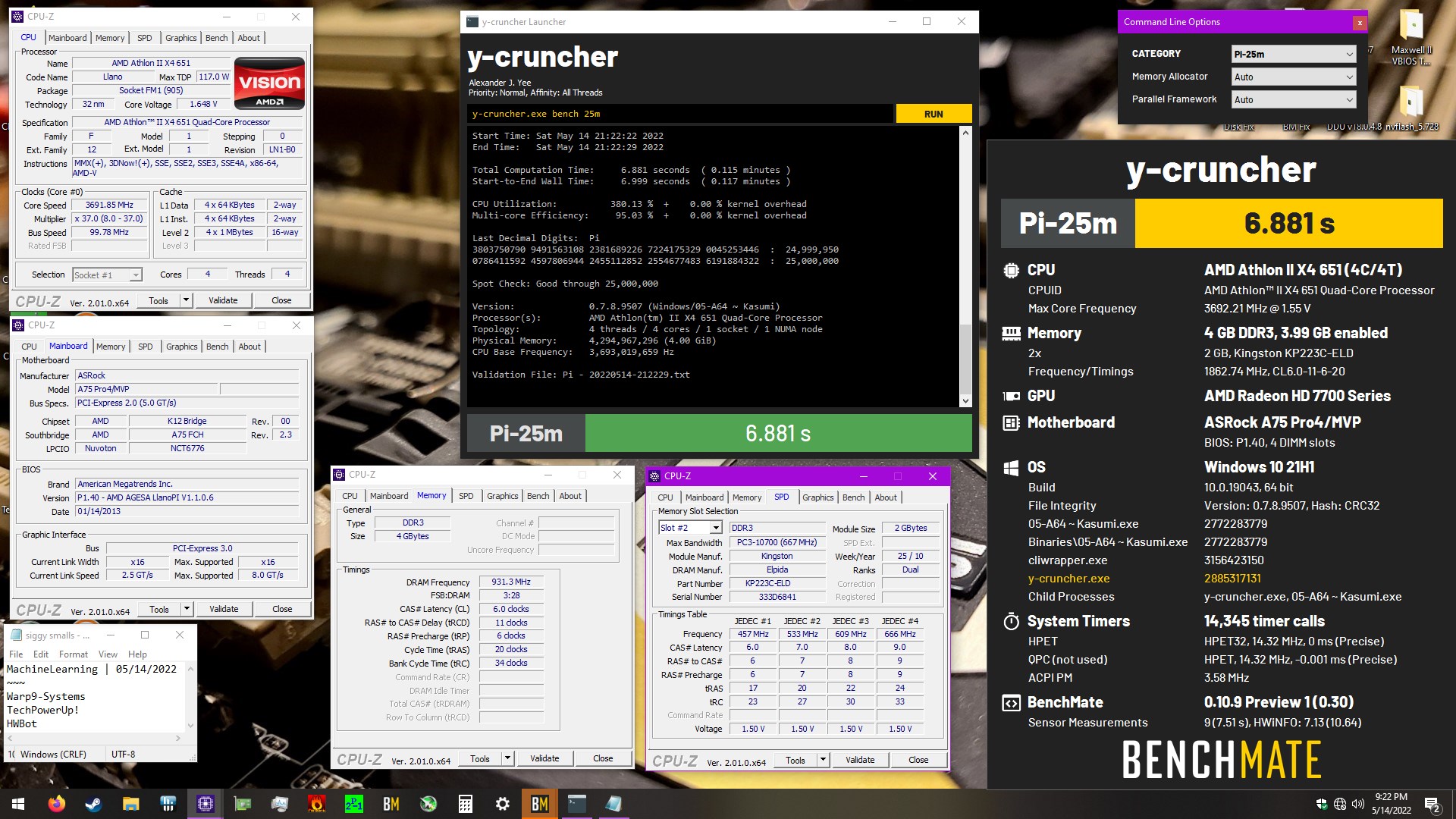1456x819 pixels.
Task: Click the Windows Security shield tray icon
Action: [1322, 804]
